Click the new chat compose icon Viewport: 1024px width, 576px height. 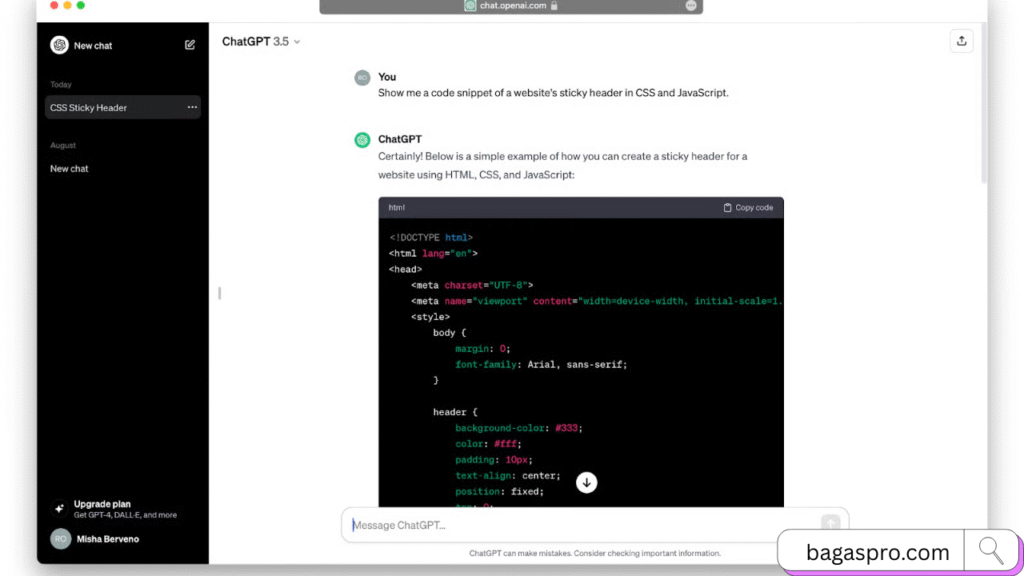pos(190,45)
